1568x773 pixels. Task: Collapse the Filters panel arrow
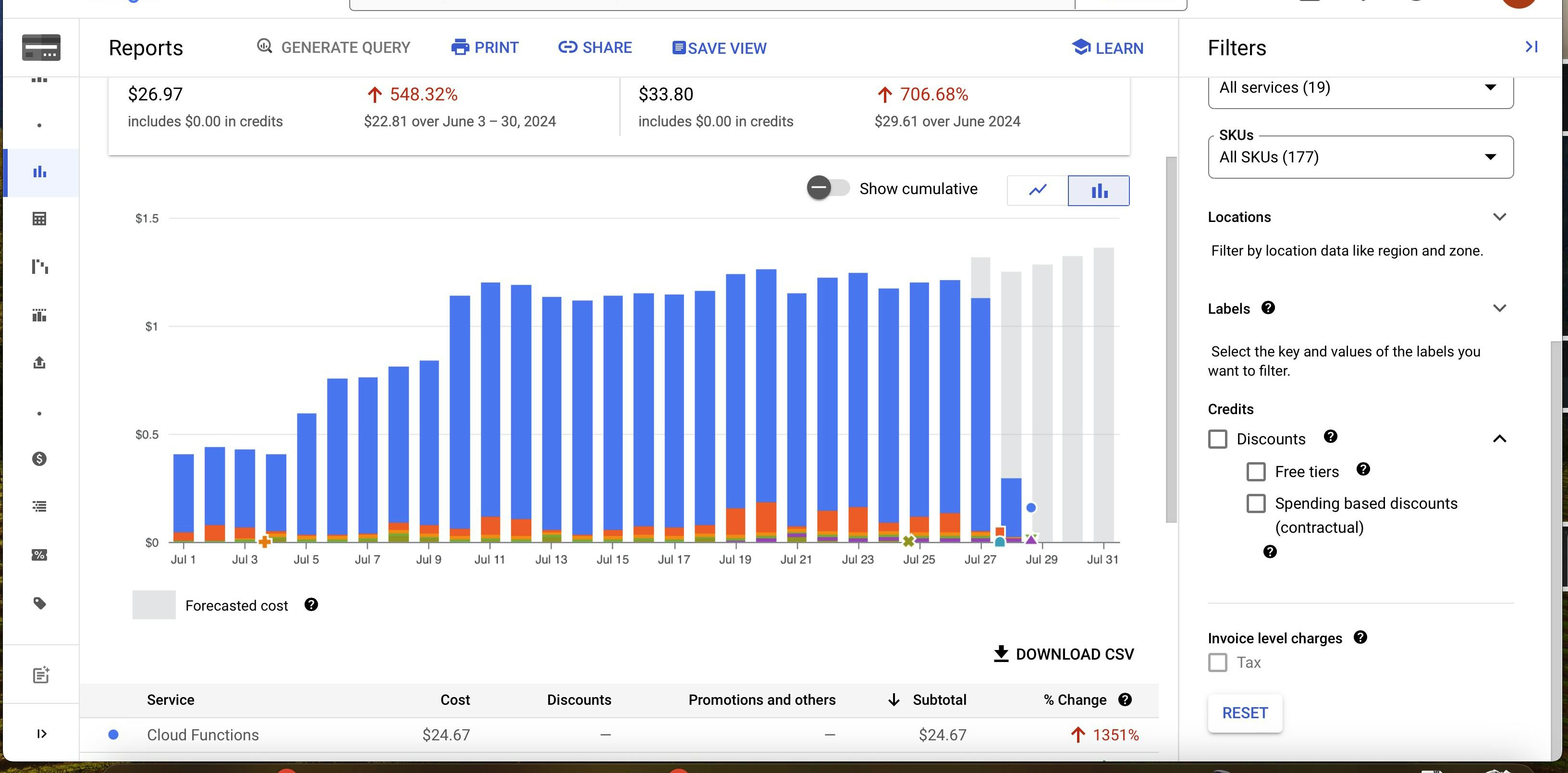click(x=1531, y=47)
